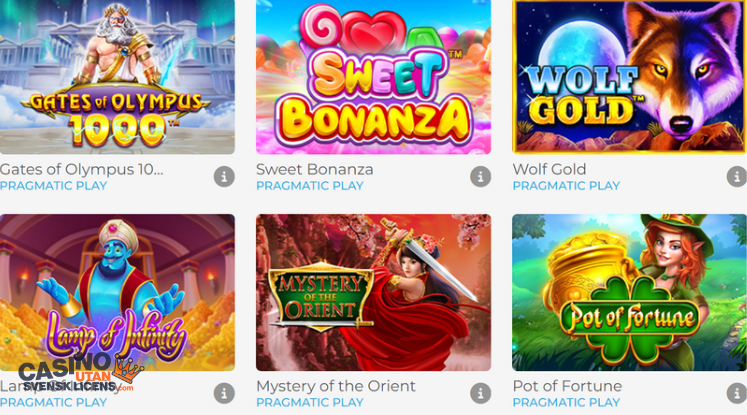Viewport: 747px width, 415px height.
Task: Open the Lamp of Infinity game artwork
Action: [117, 293]
